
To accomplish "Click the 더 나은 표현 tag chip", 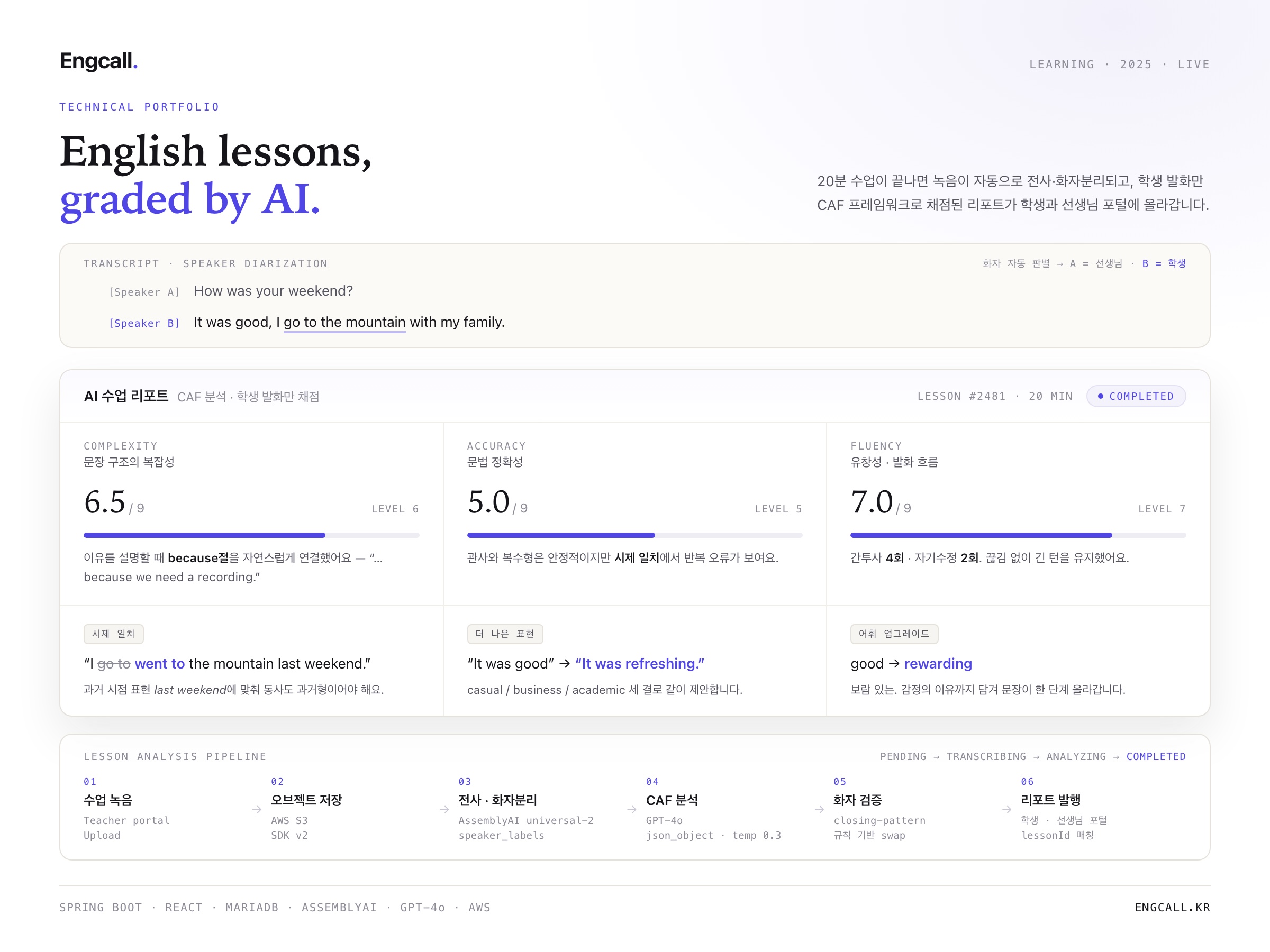I will [505, 634].
